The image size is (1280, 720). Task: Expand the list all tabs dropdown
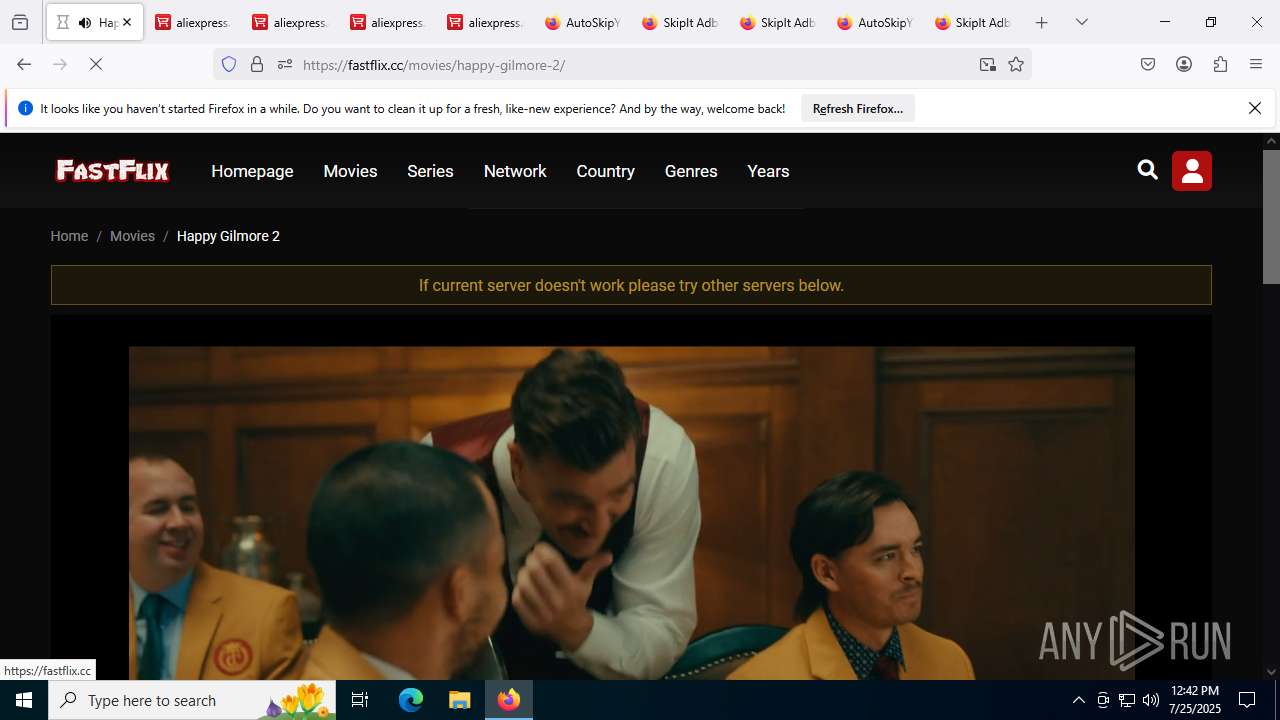1082,22
